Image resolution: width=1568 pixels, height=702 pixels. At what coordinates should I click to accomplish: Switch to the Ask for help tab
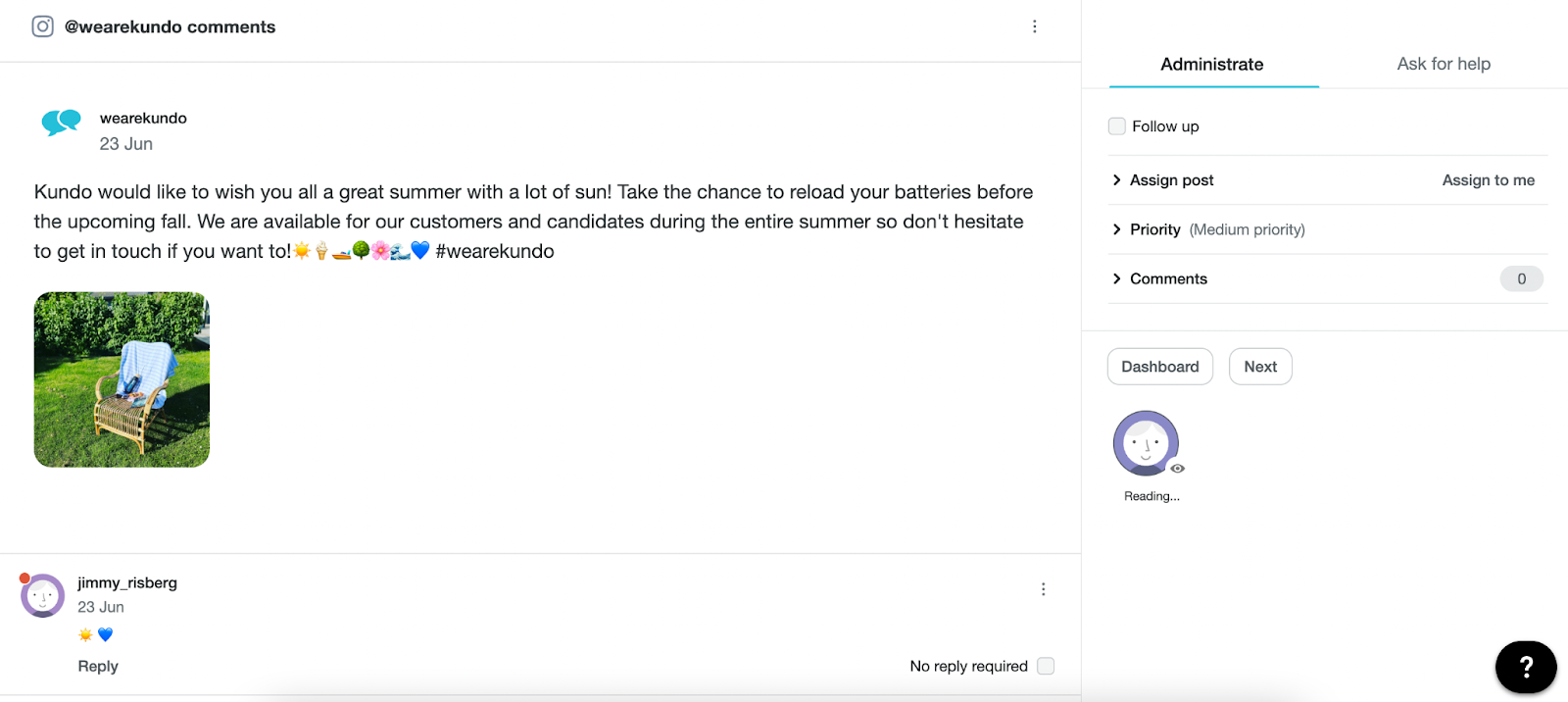(x=1444, y=65)
